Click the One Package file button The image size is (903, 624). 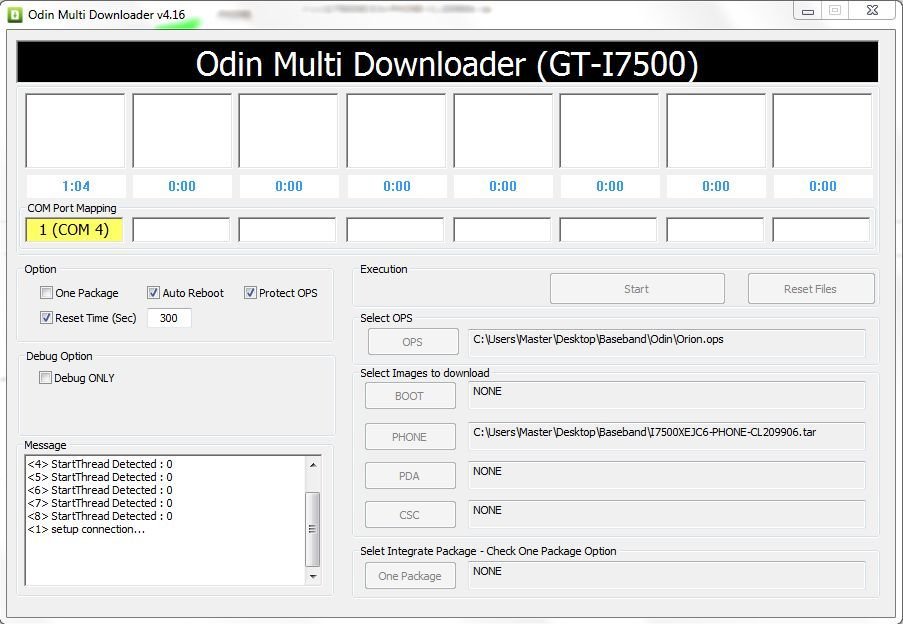click(410, 576)
